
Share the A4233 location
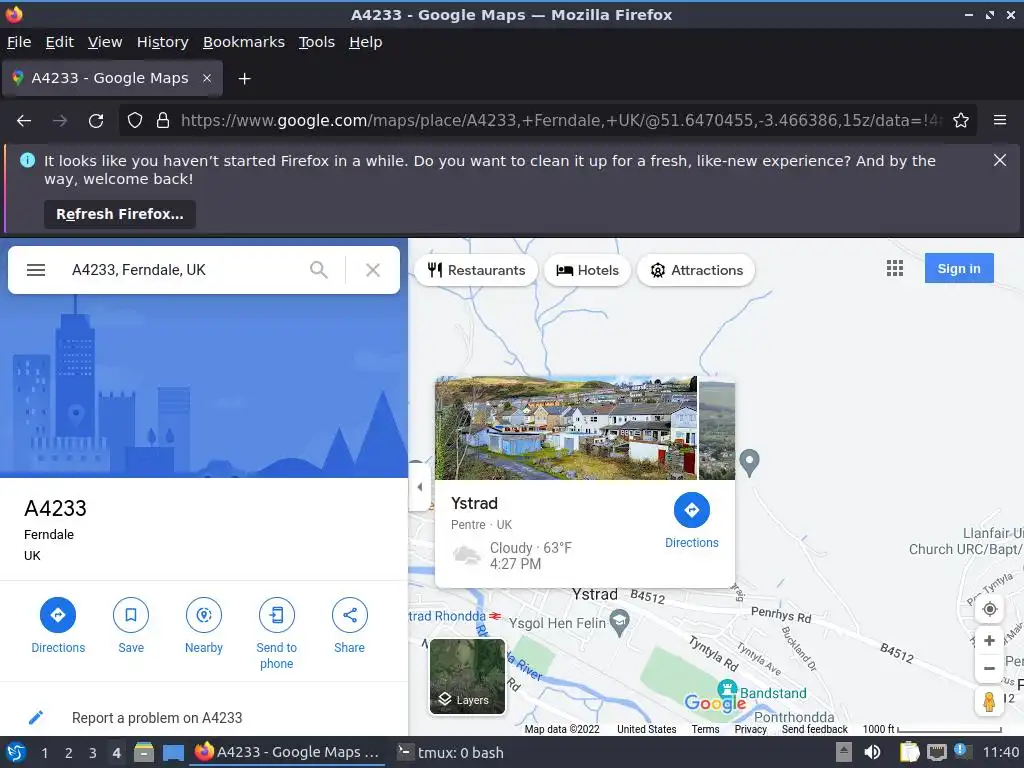349,615
